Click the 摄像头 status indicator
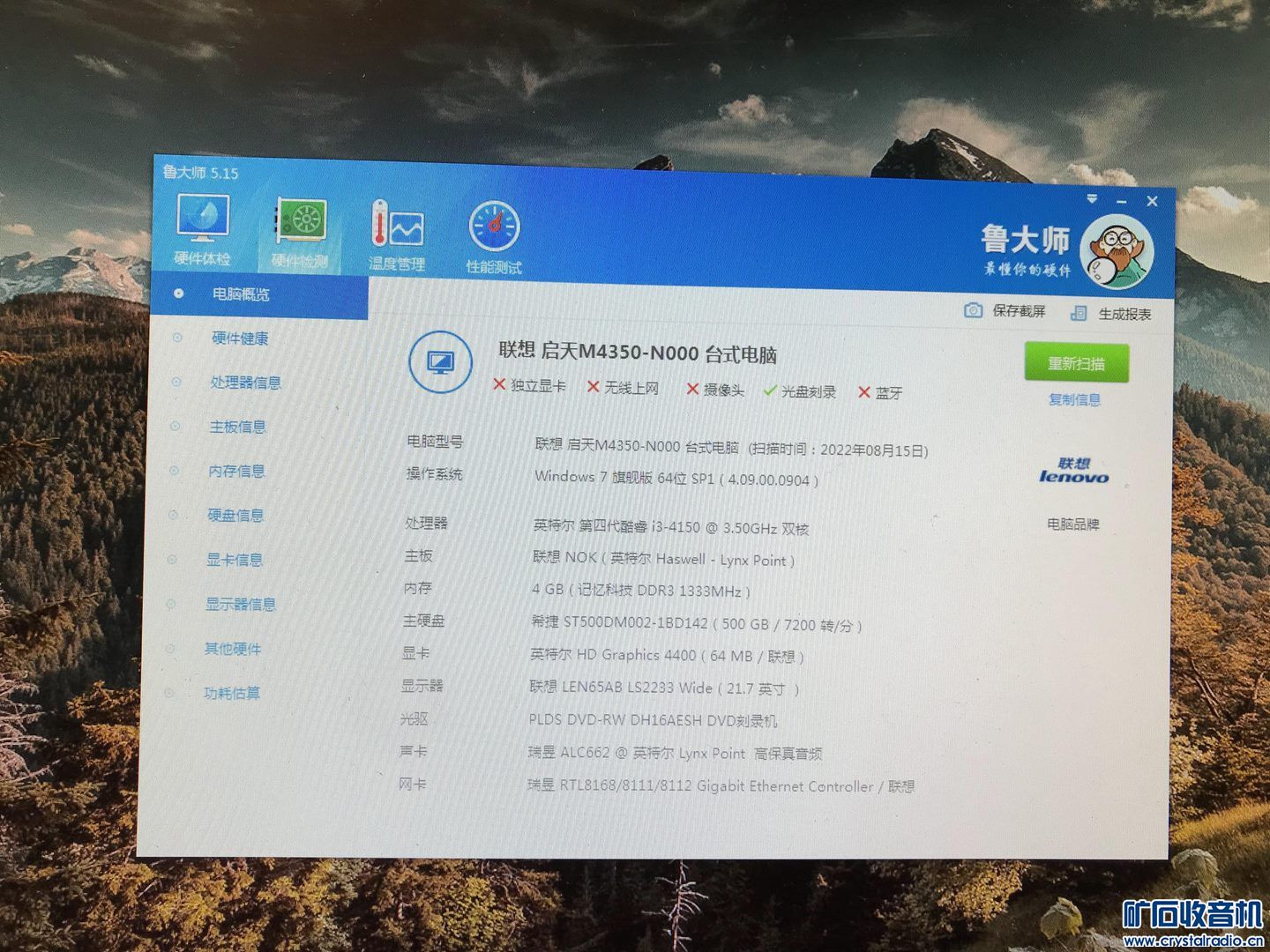Viewport: 1270px width, 952px height. point(715,390)
